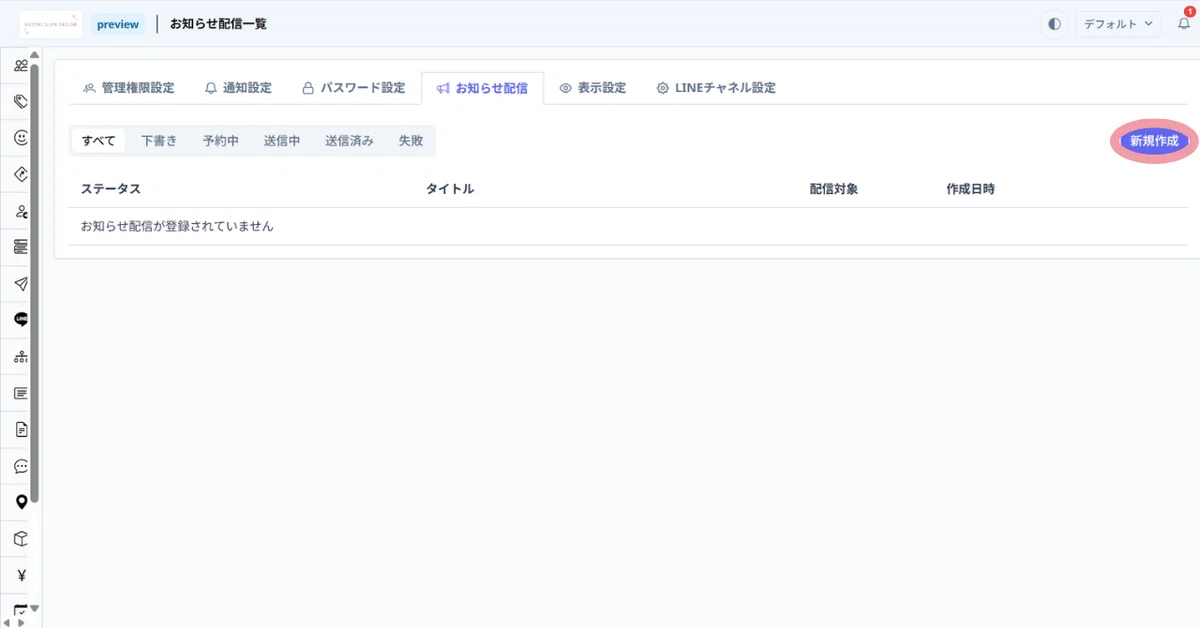Open the LINE sidebar icon

pyautogui.click(x=21, y=320)
